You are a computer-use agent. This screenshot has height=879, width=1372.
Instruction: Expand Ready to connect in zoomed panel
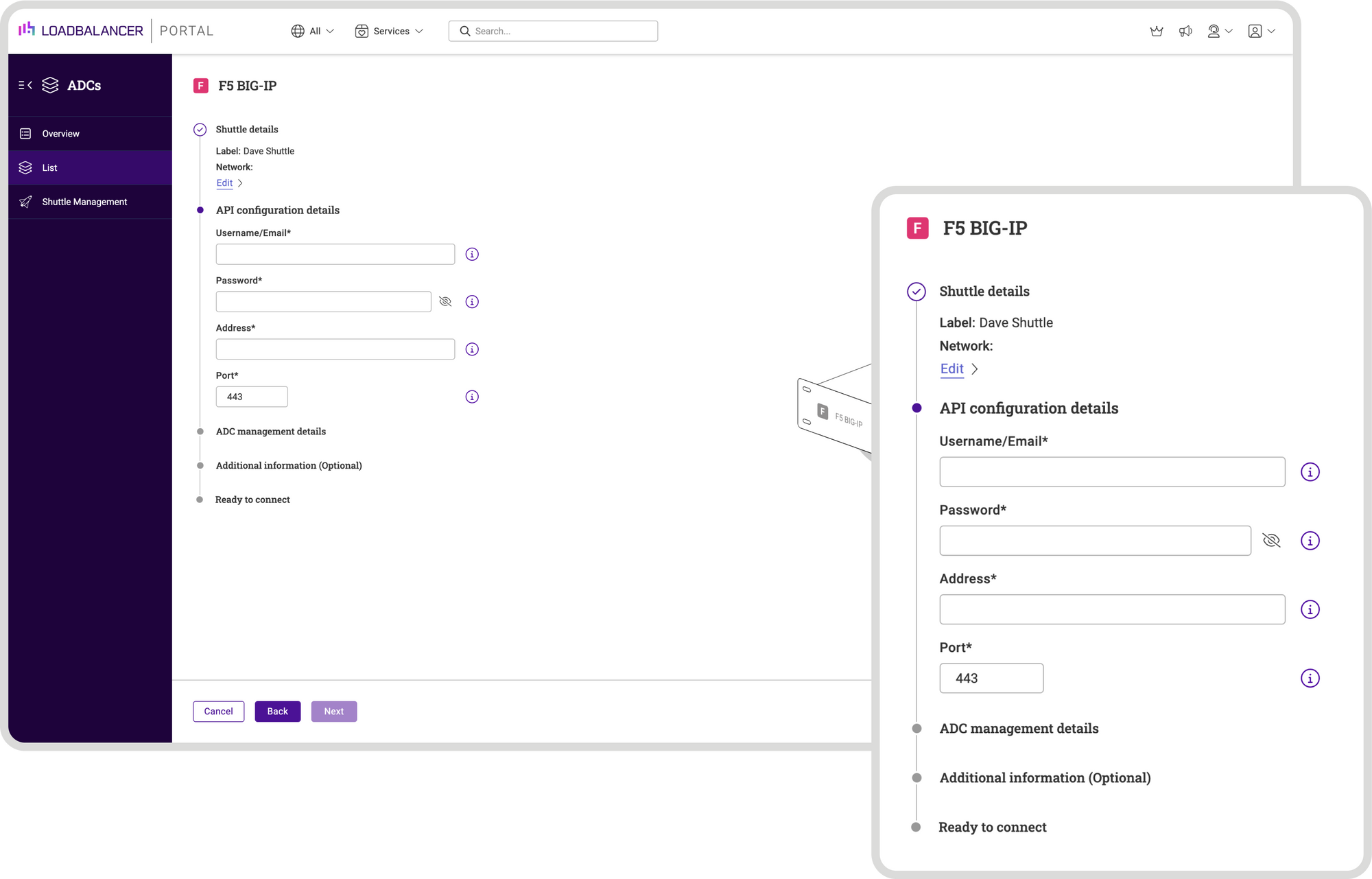[x=992, y=828]
